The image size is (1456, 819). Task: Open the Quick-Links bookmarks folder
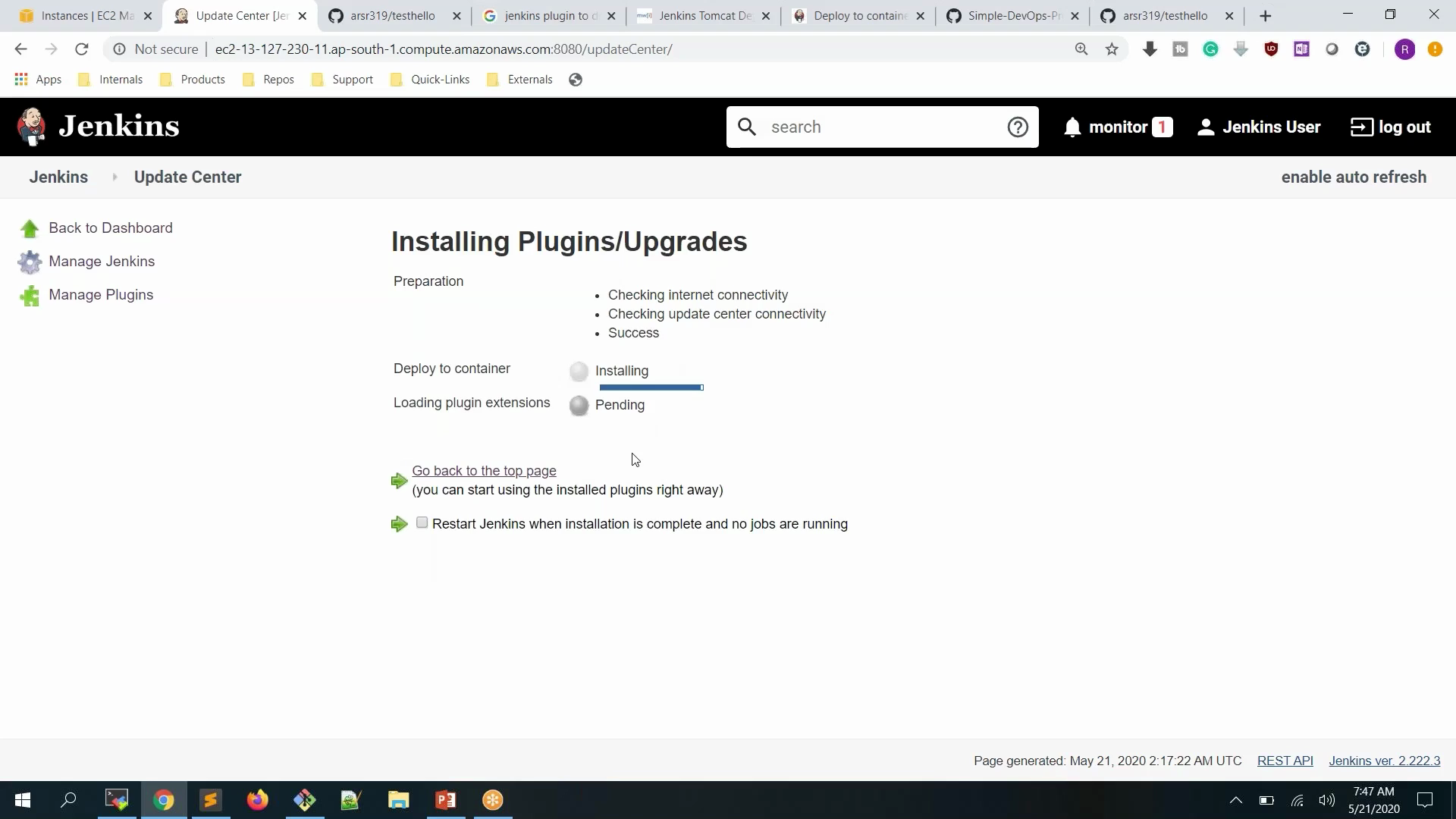click(x=430, y=80)
